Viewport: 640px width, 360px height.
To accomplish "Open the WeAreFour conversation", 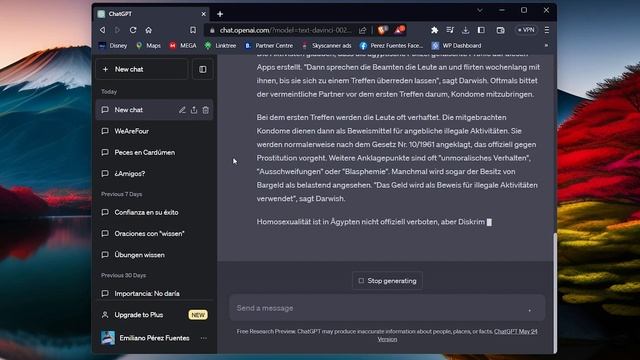I will pos(154,131).
